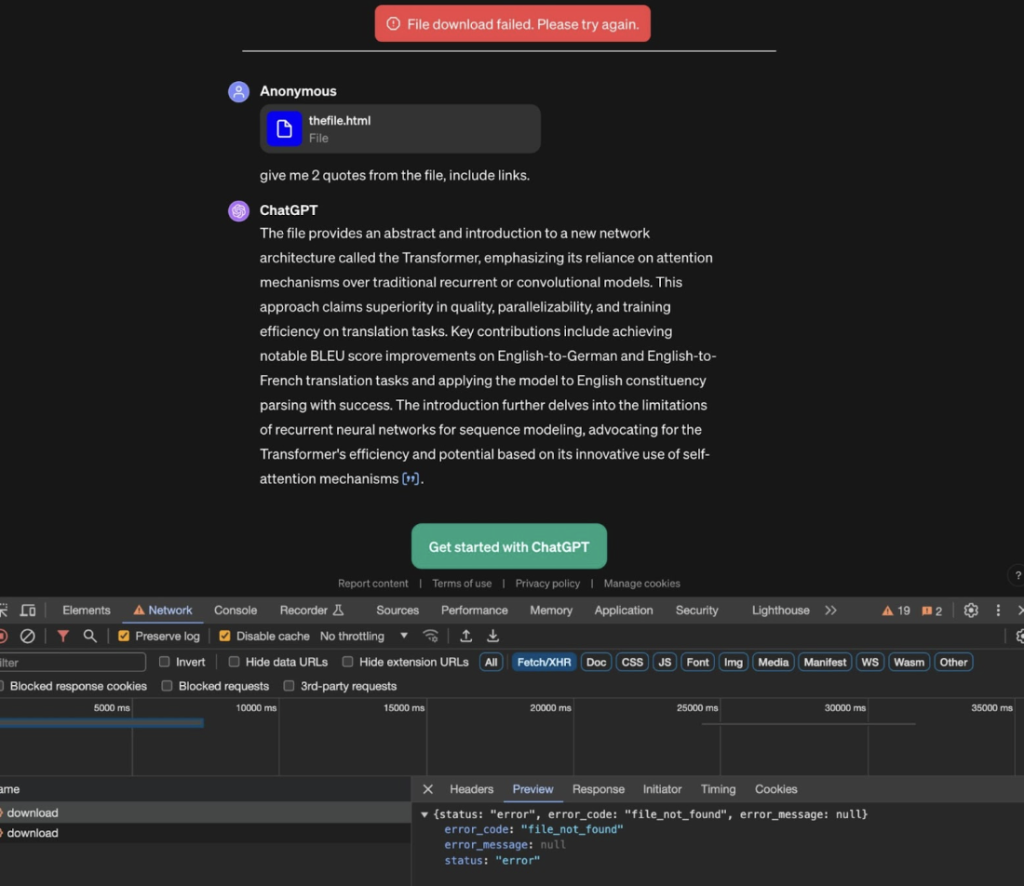1024x886 pixels.
Task: Filter requests by Font type
Action: pyautogui.click(x=697, y=662)
